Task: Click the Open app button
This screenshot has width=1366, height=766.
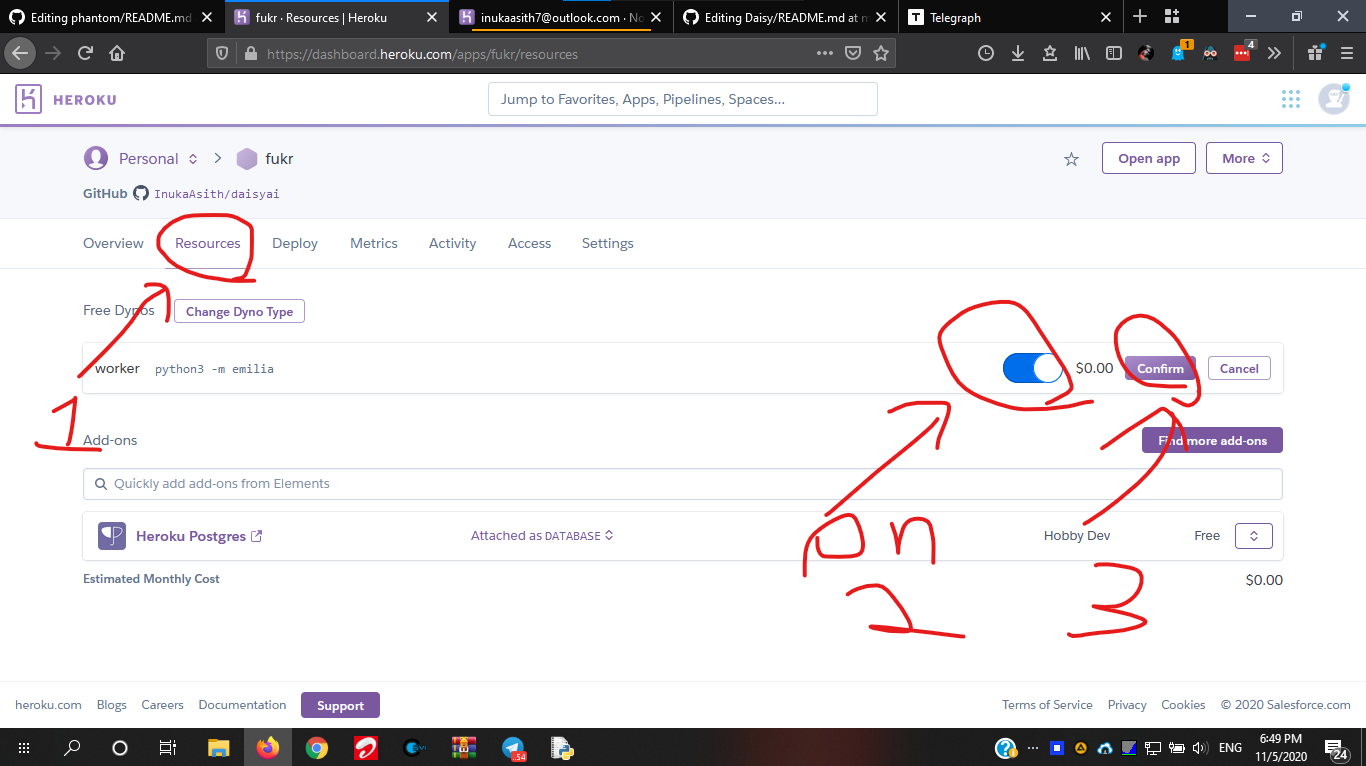Action: click(x=1149, y=158)
